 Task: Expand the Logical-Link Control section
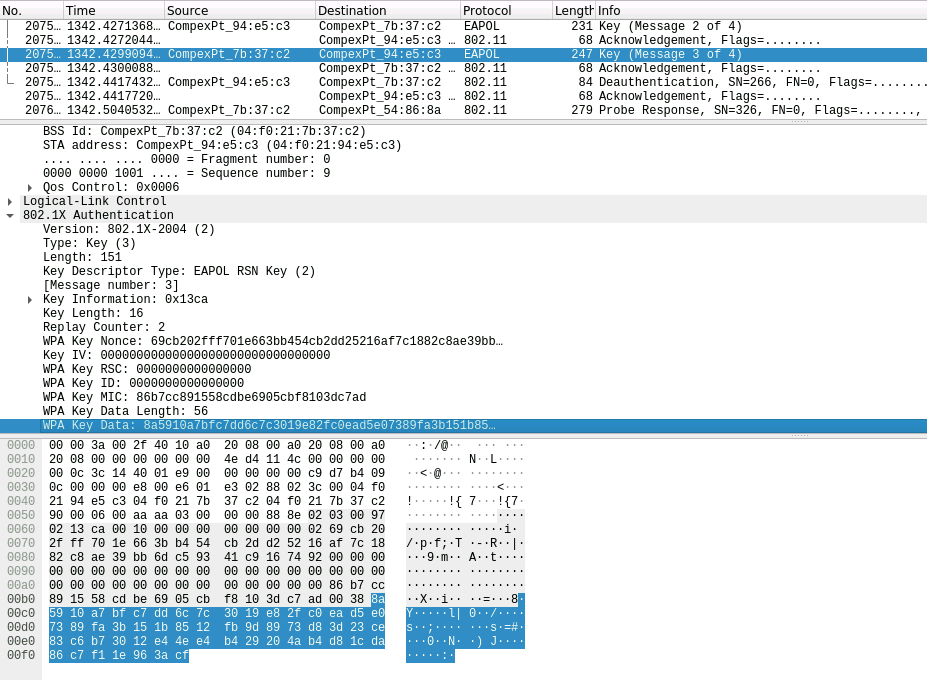point(10,202)
